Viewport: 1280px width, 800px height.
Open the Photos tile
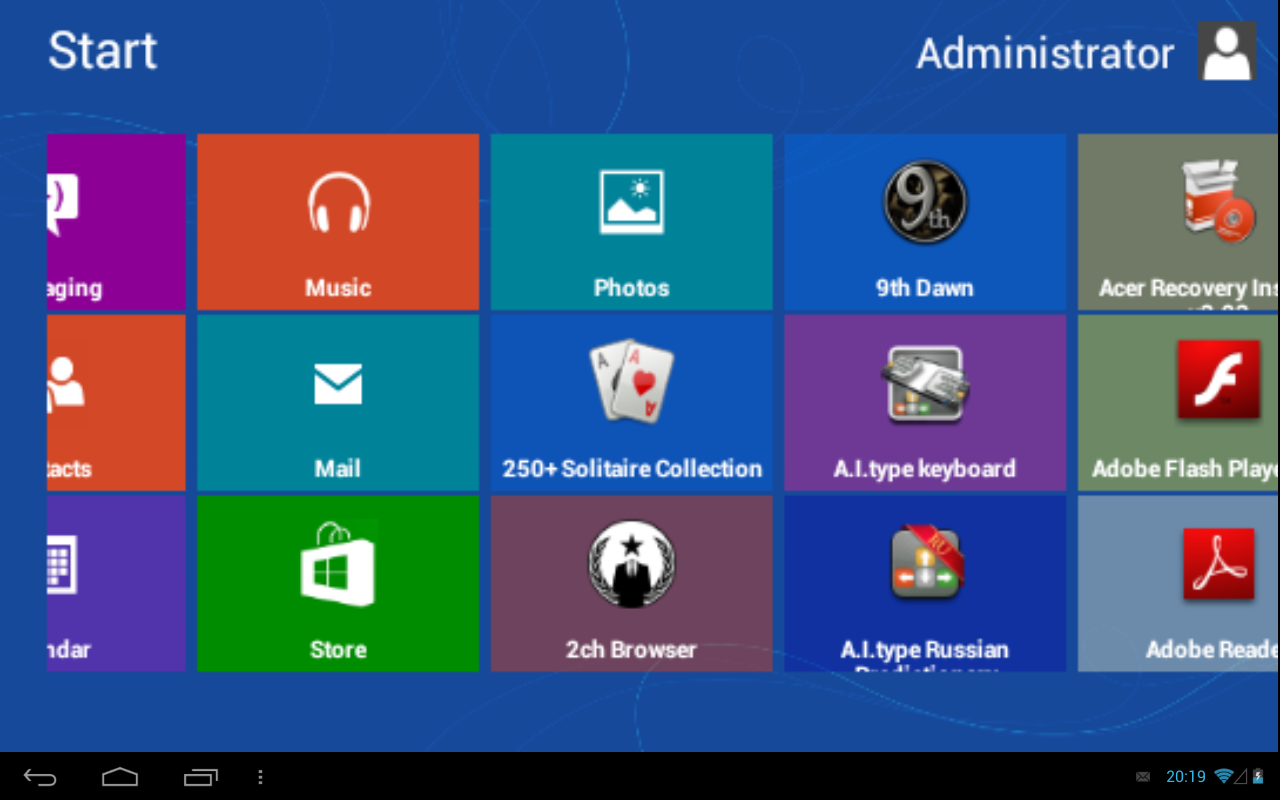pyautogui.click(x=631, y=222)
